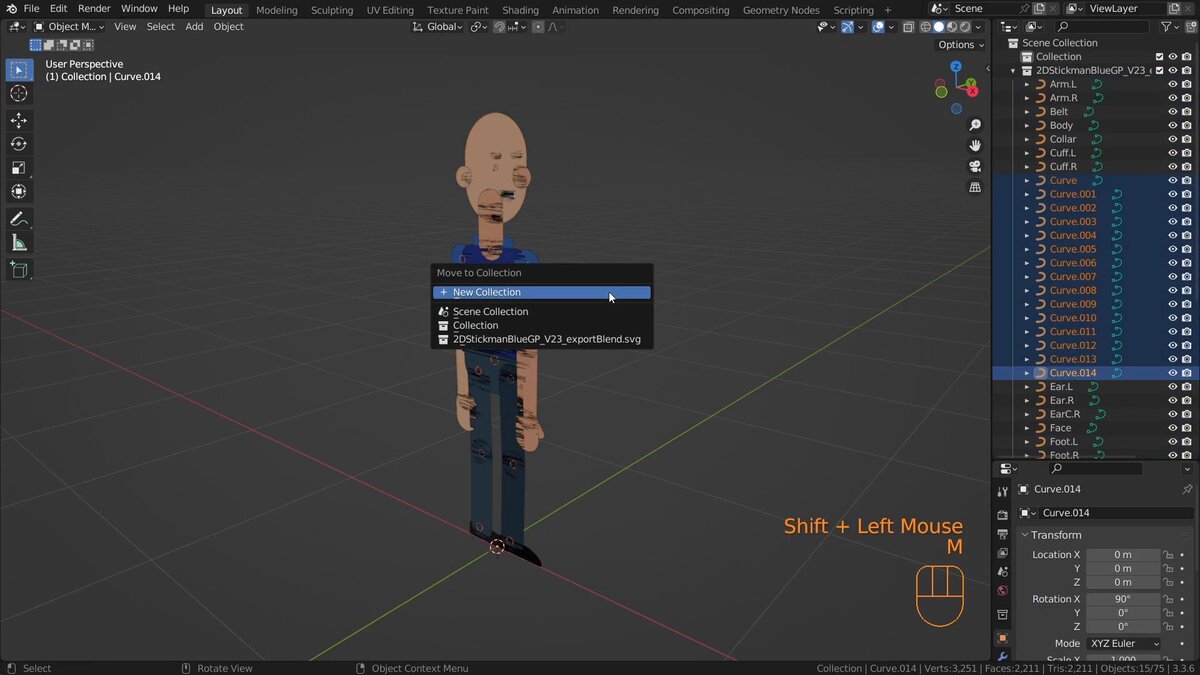Toggle camera view icon in viewport
The height and width of the screenshot is (675, 1200).
(x=975, y=166)
